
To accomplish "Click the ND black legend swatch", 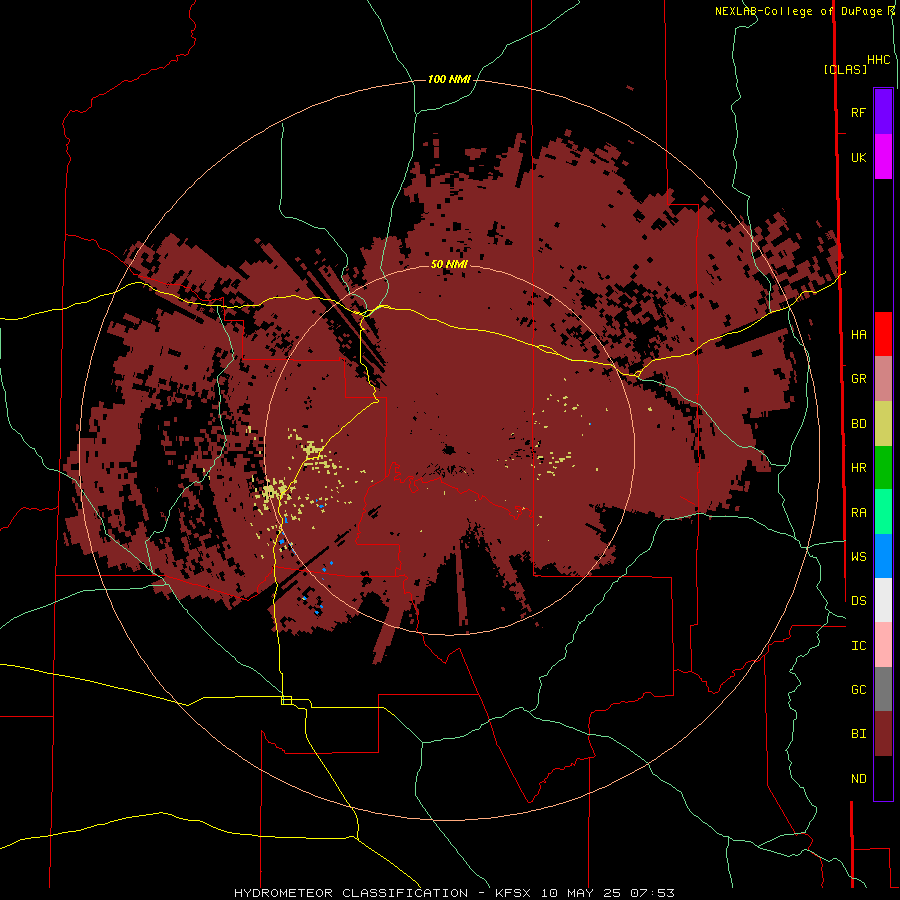I will point(883,778).
